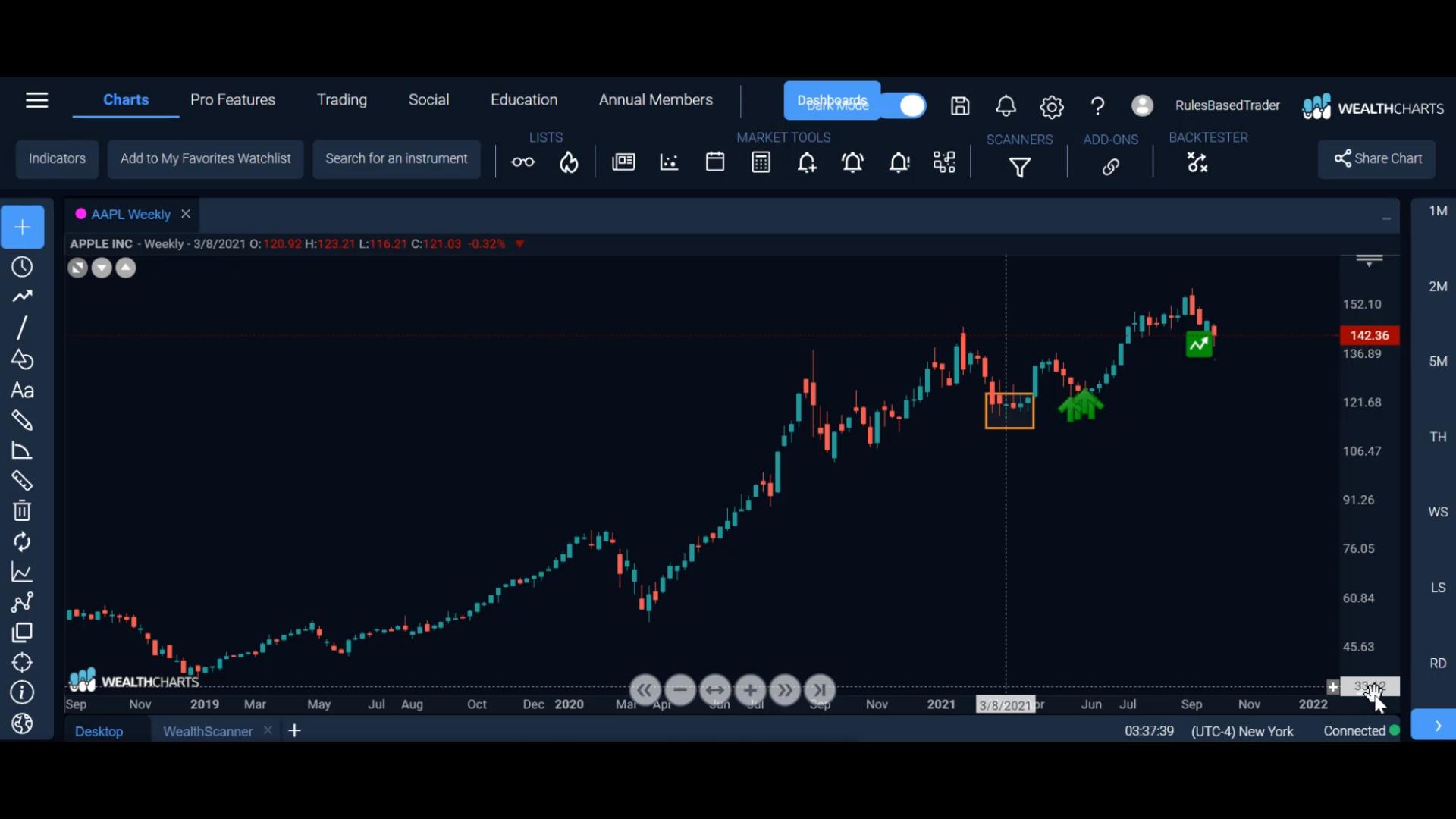
Task: Click the info circle icon
Action: coord(22,692)
